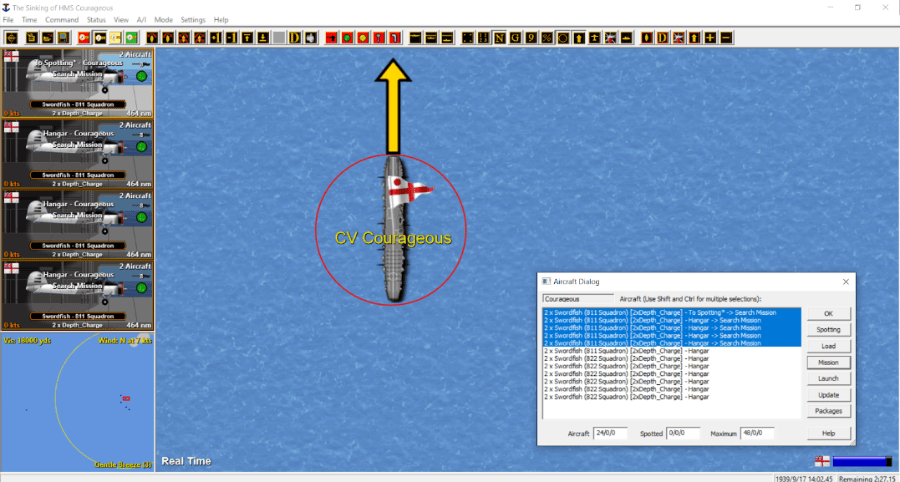Click the four-dots formation icon
This screenshot has height=482, width=900.
[468, 38]
